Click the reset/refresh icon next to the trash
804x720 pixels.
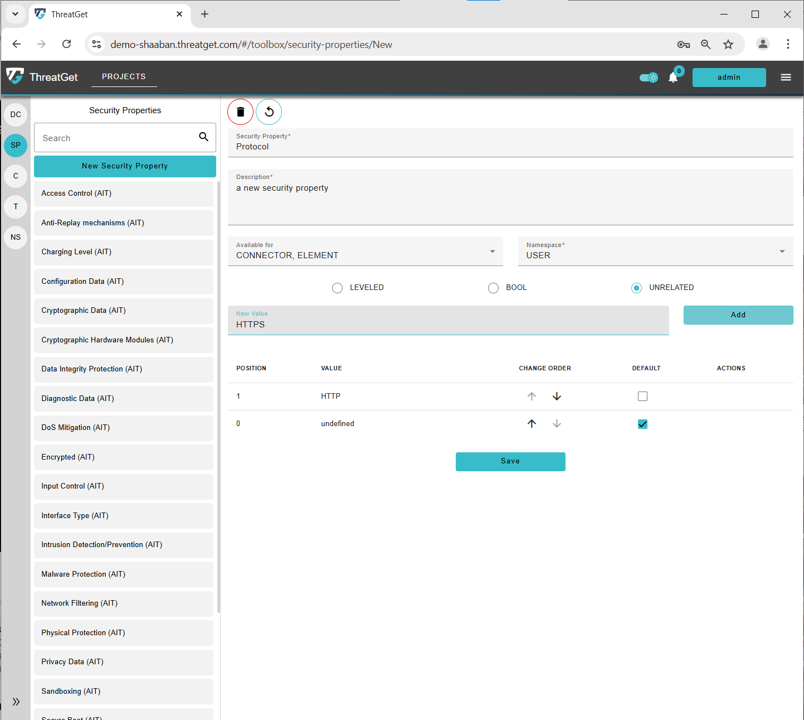[268, 111]
